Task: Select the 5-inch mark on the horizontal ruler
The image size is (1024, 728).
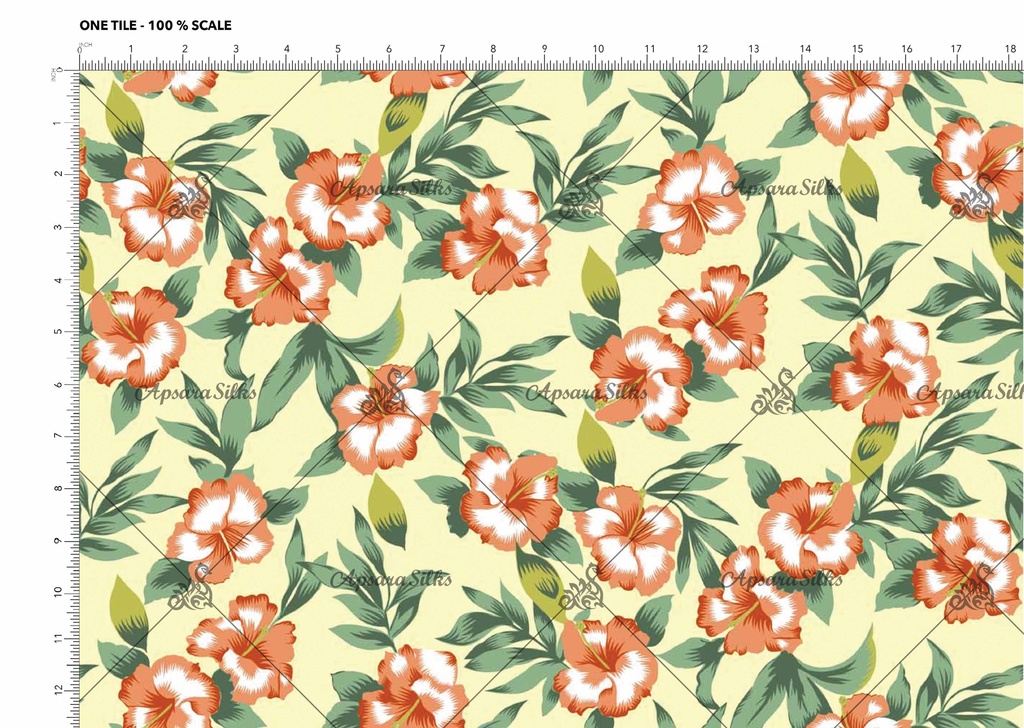Action: pyautogui.click(x=338, y=49)
